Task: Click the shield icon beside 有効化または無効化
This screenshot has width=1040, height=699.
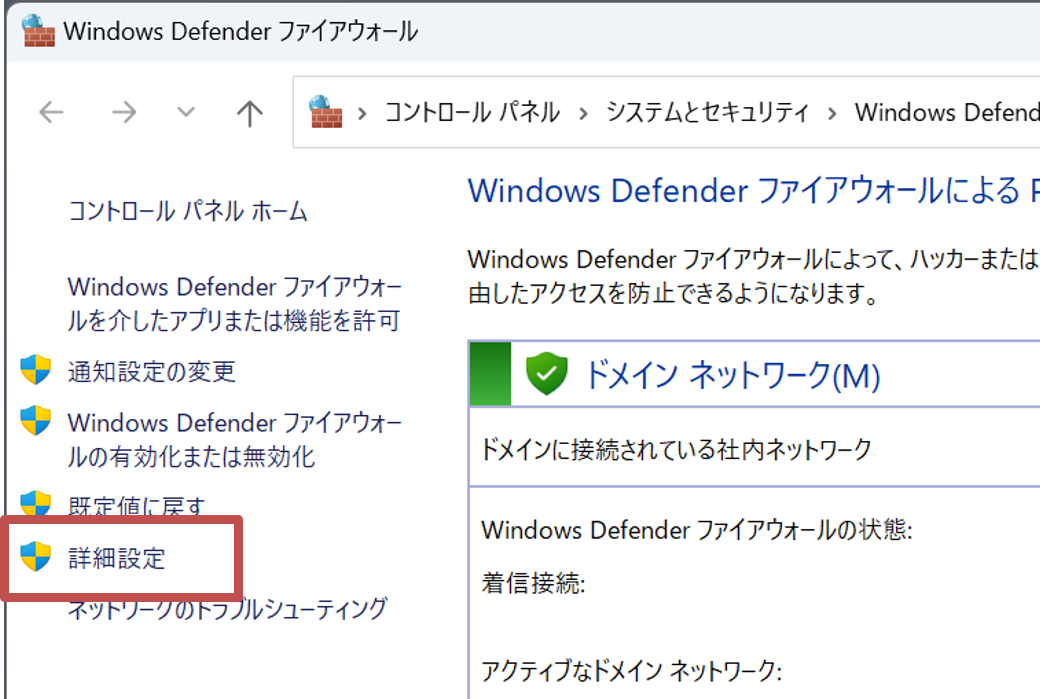Action: pyautogui.click(x=36, y=421)
